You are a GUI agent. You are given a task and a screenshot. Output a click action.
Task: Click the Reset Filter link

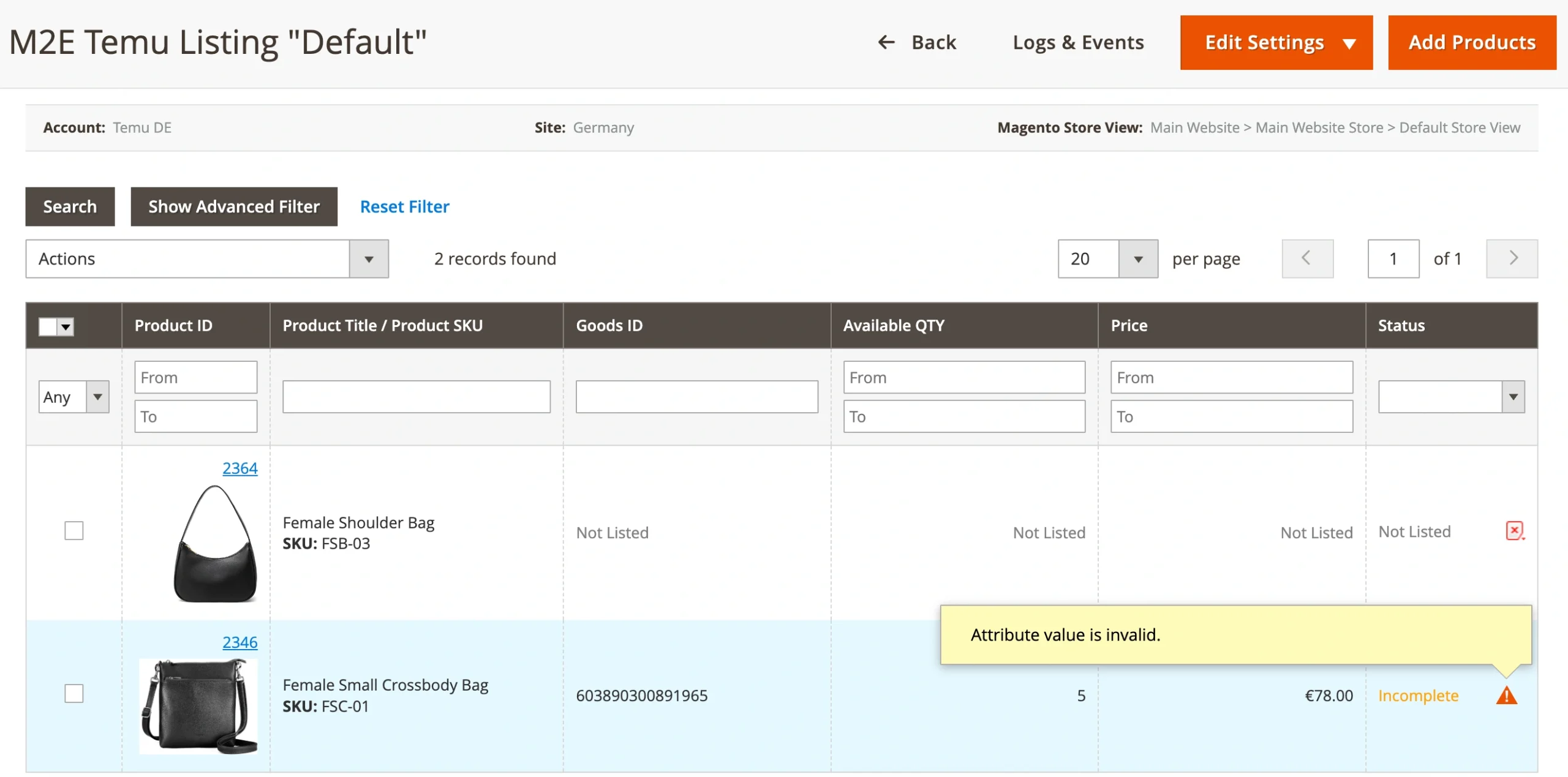click(404, 206)
